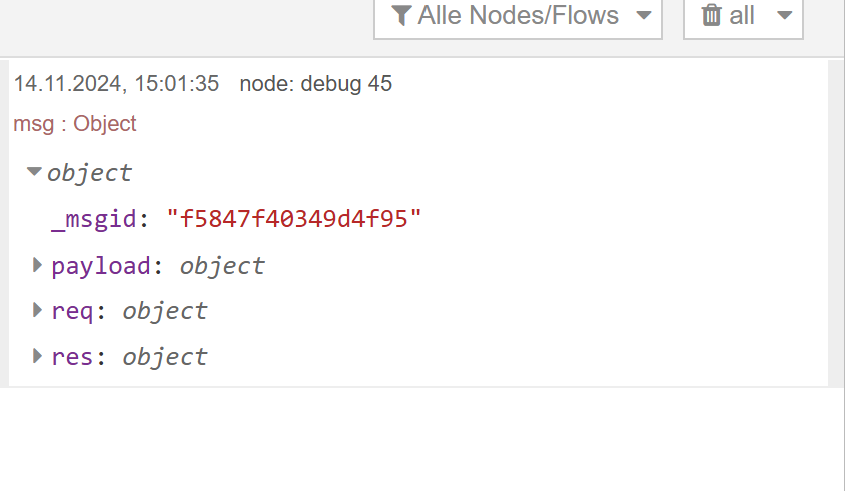Expand the payload property triangle

[x=38, y=265]
